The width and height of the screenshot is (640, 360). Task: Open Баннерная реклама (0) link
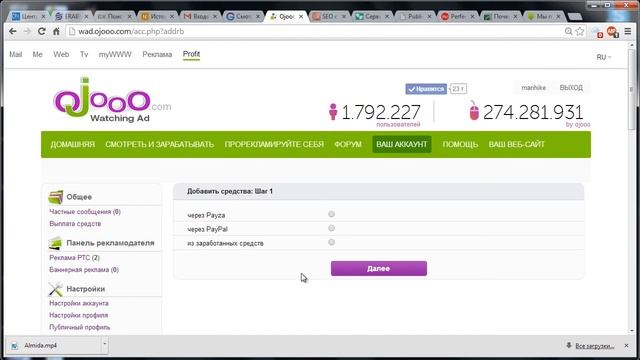point(84,270)
